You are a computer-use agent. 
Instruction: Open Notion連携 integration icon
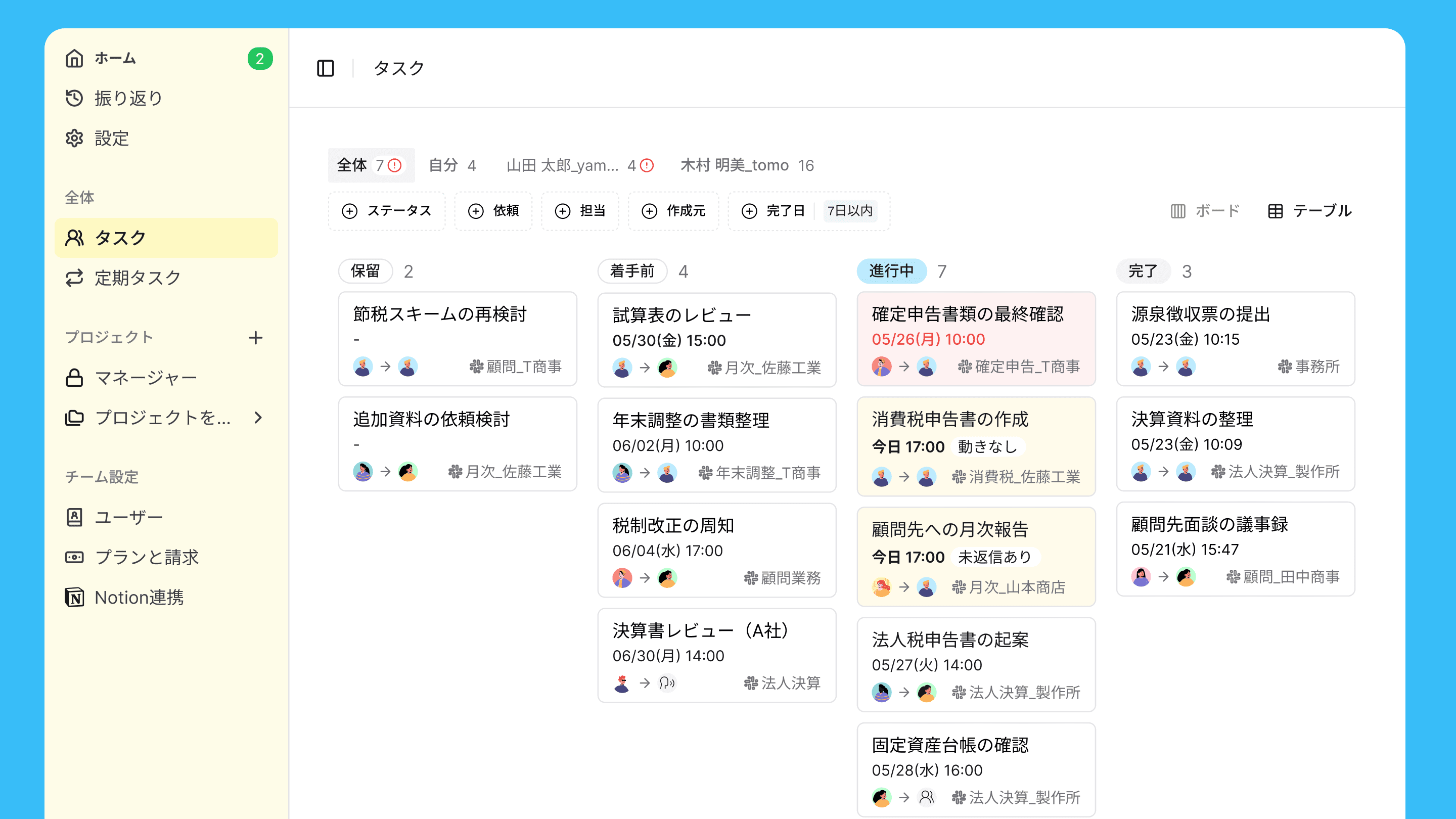tap(74, 598)
